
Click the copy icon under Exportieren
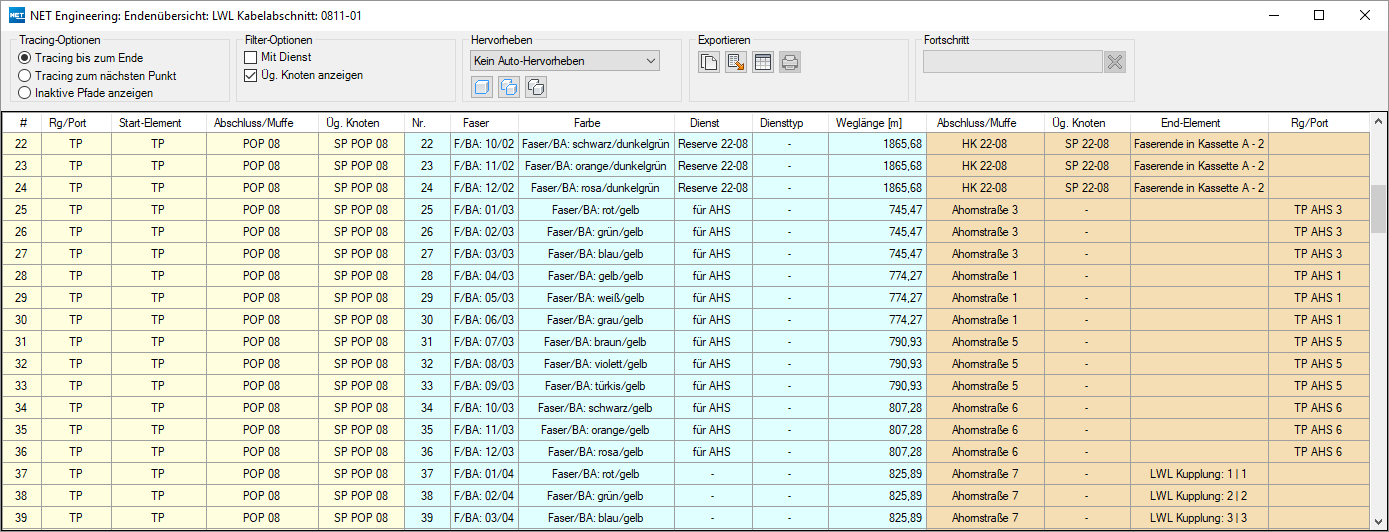(x=709, y=62)
